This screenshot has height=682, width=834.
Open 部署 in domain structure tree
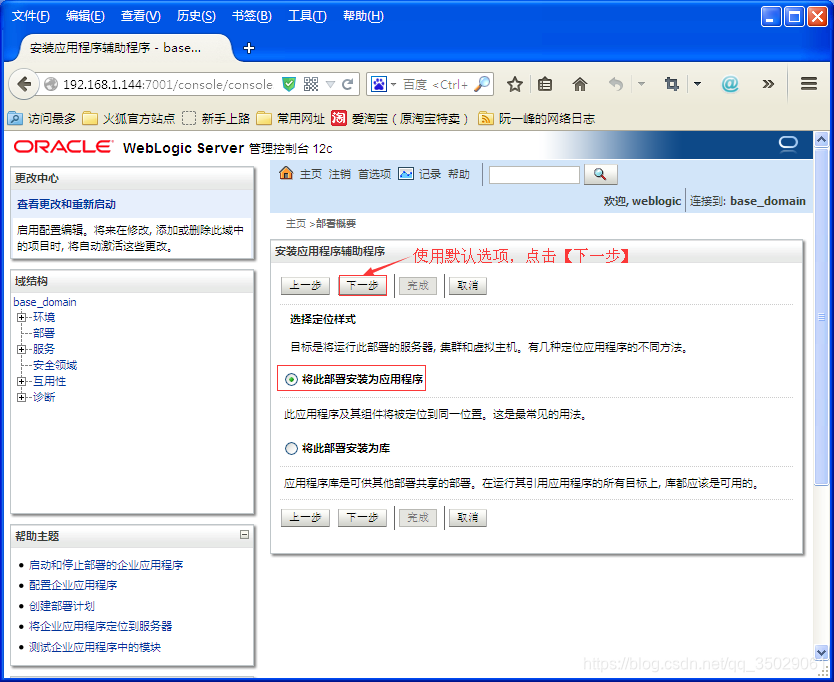point(44,333)
